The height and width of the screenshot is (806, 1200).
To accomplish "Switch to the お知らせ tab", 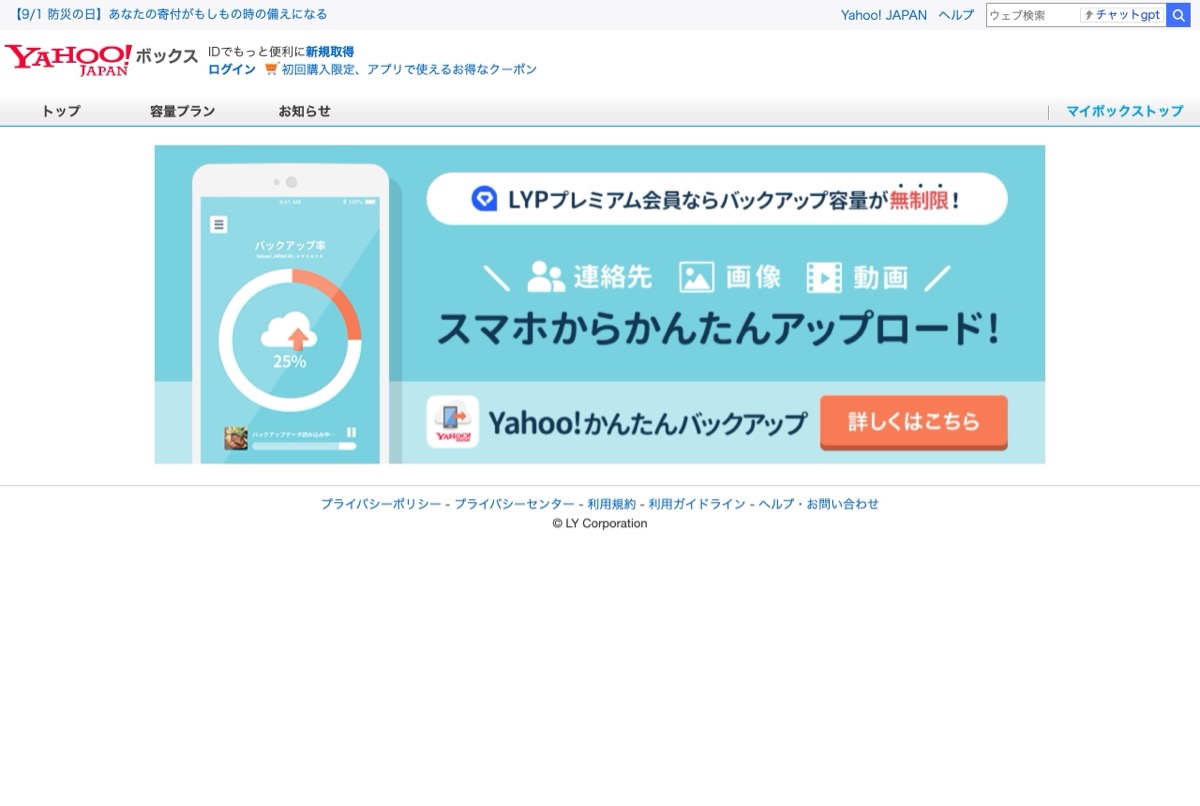I will click(x=304, y=111).
